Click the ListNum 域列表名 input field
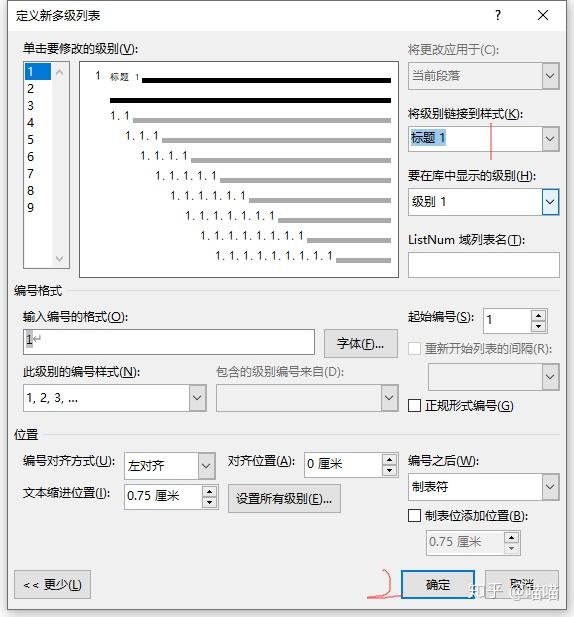This screenshot has height=617, width=574. (484, 265)
